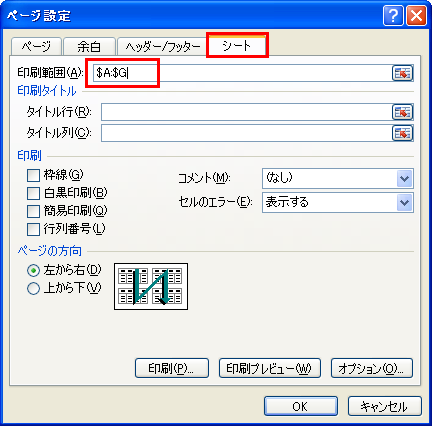The image size is (432, 426).
Task: Click the OK button
Action: 301,406
